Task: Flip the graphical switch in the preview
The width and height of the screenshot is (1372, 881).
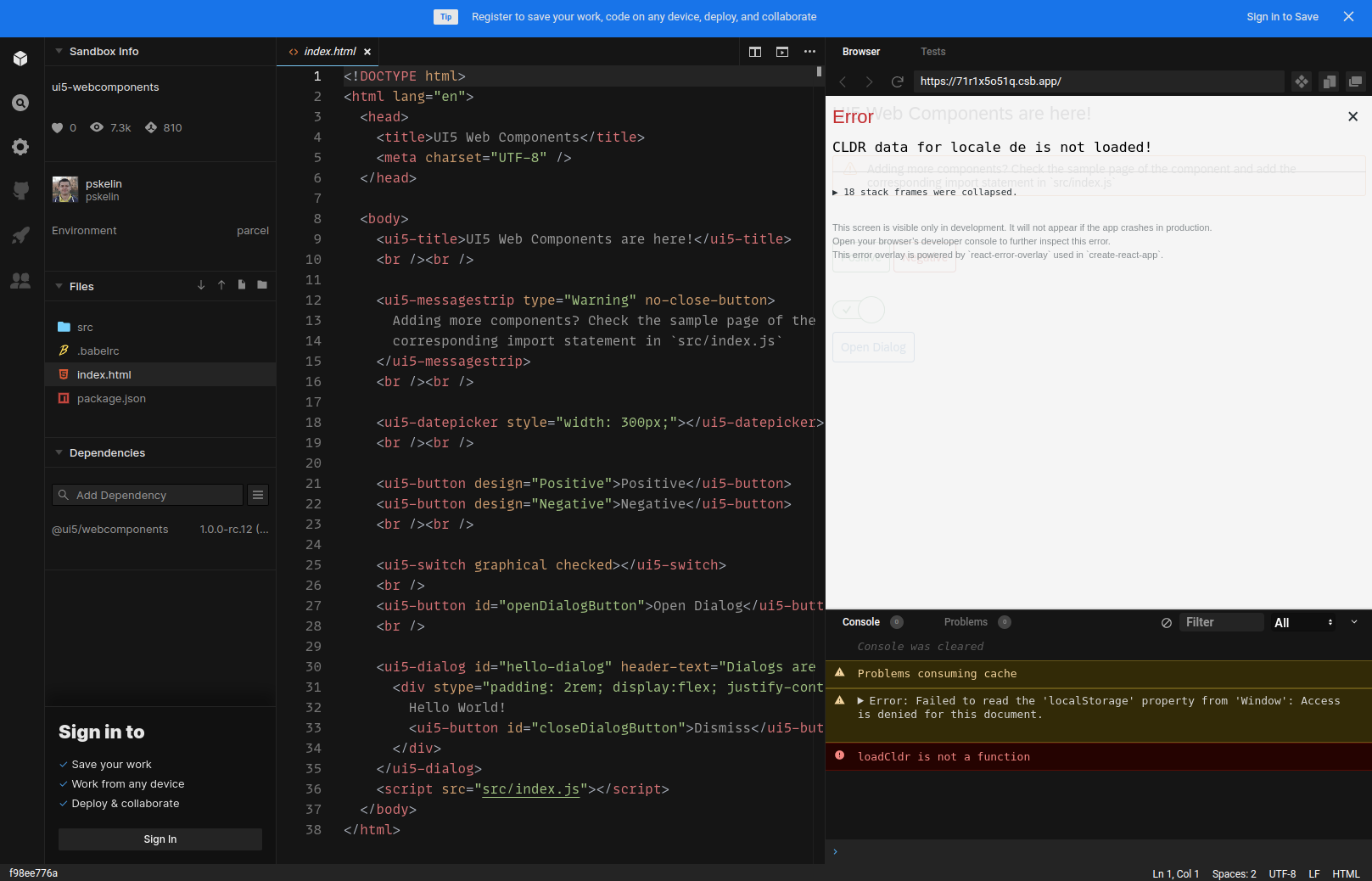Action: (x=858, y=310)
